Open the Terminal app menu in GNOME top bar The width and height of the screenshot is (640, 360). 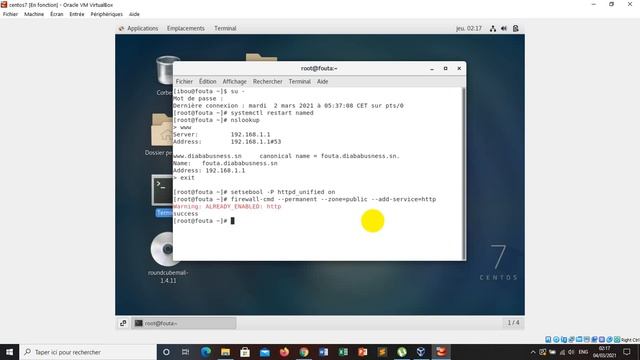coord(225,28)
